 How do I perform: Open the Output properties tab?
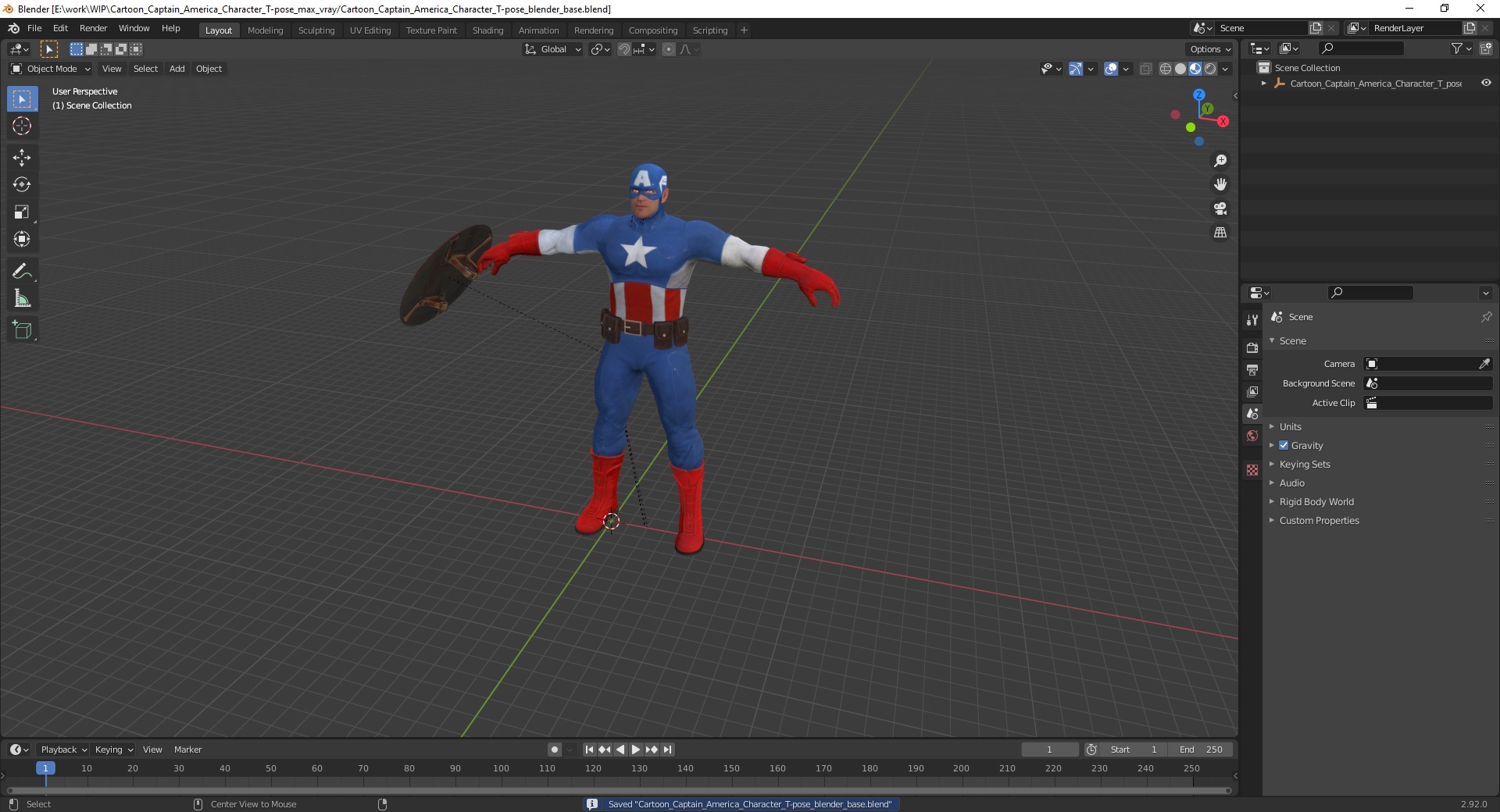[1252, 369]
